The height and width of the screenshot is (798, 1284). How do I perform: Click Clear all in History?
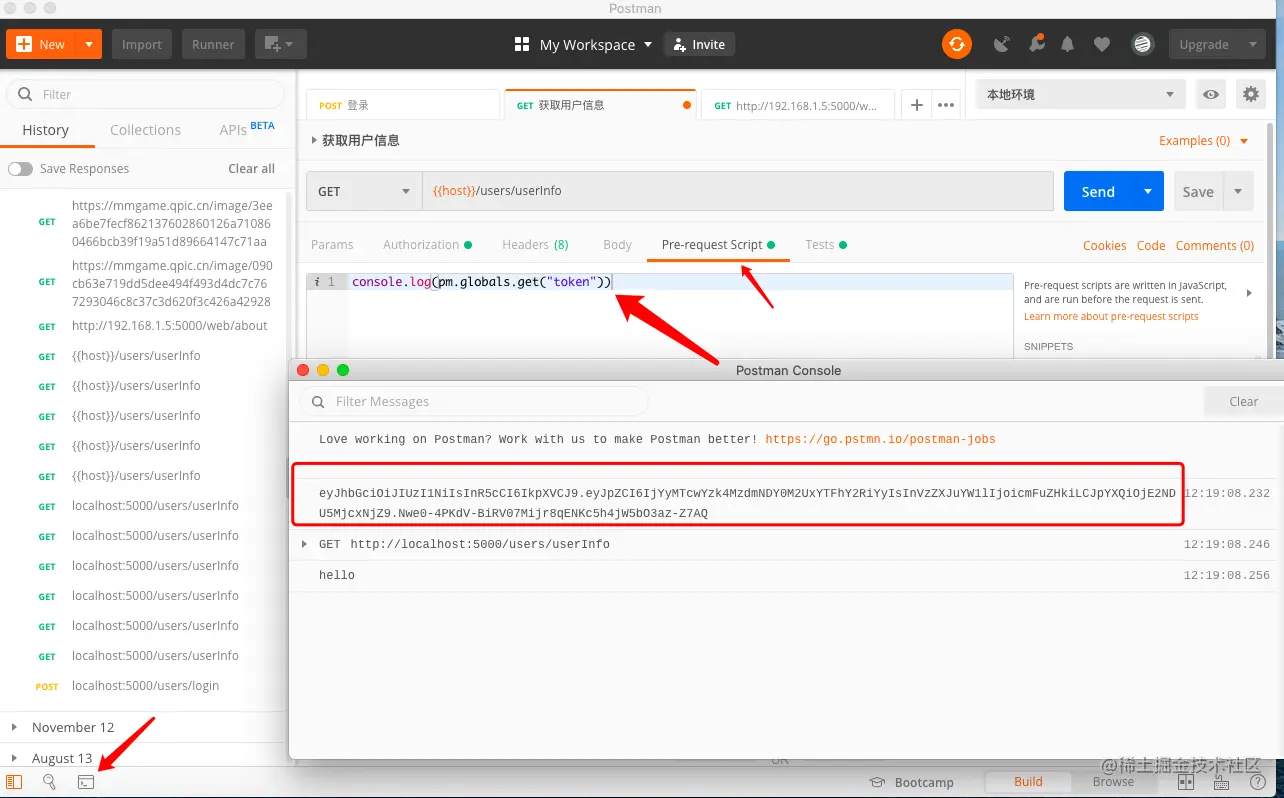pyautogui.click(x=252, y=169)
